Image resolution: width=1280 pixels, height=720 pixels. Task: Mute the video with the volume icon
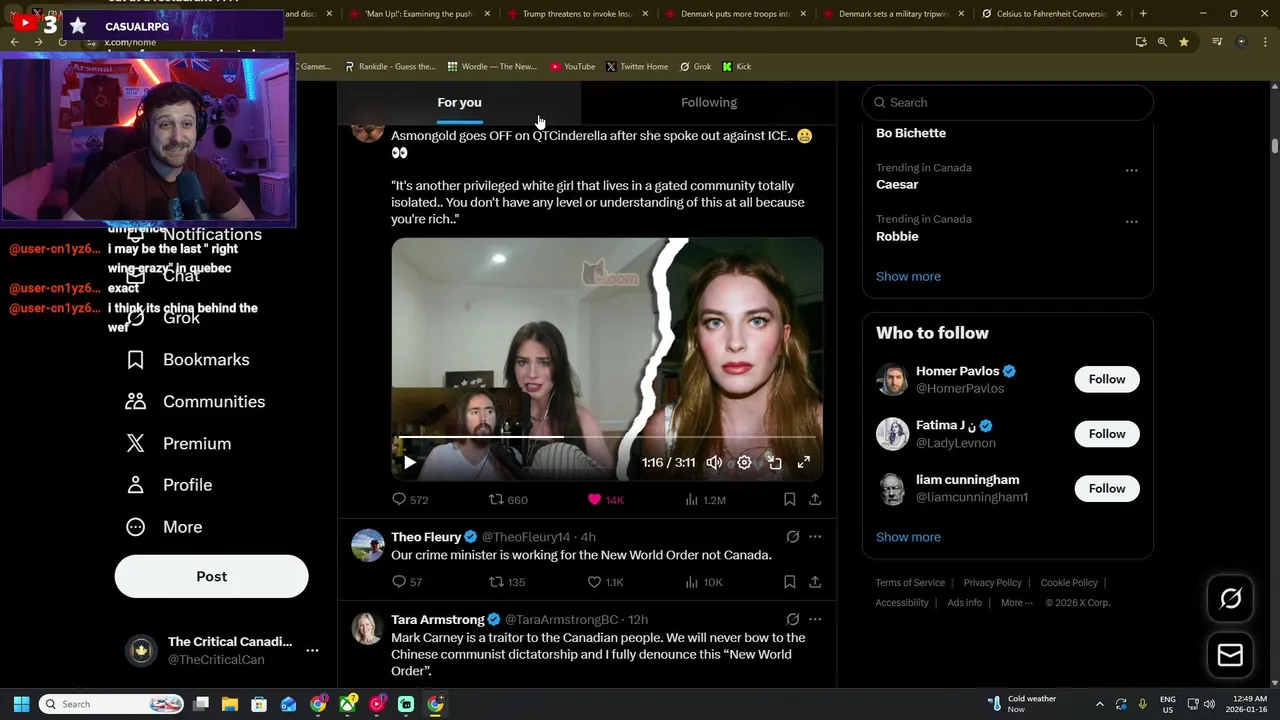714,462
